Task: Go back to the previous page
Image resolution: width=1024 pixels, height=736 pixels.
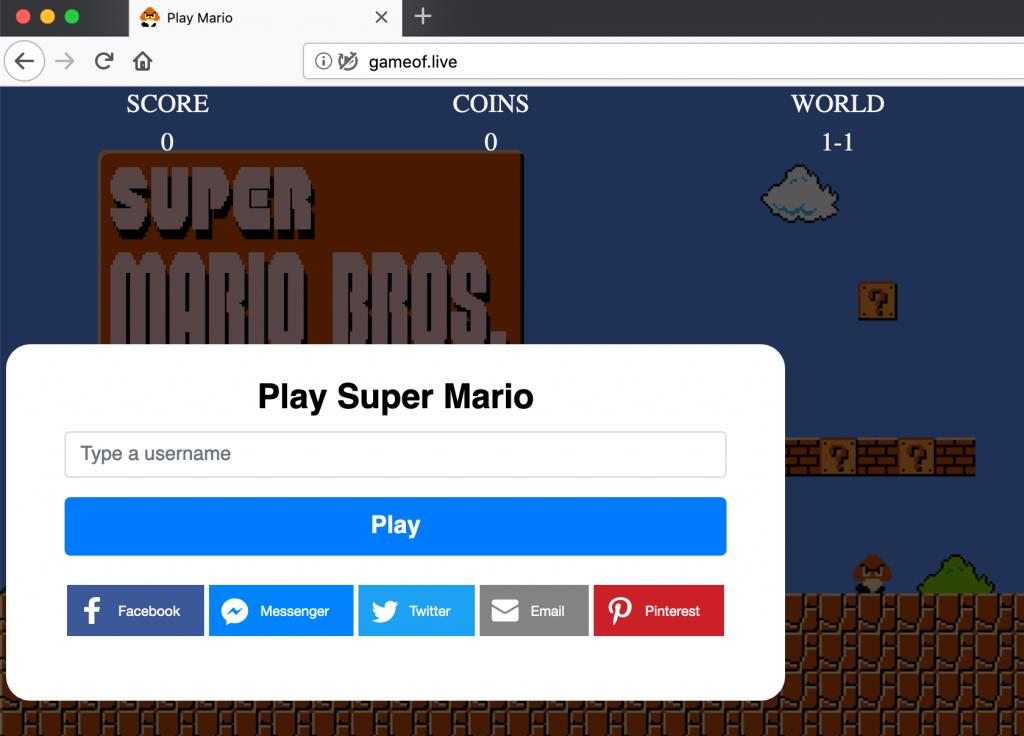Action: [x=24, y=61]
